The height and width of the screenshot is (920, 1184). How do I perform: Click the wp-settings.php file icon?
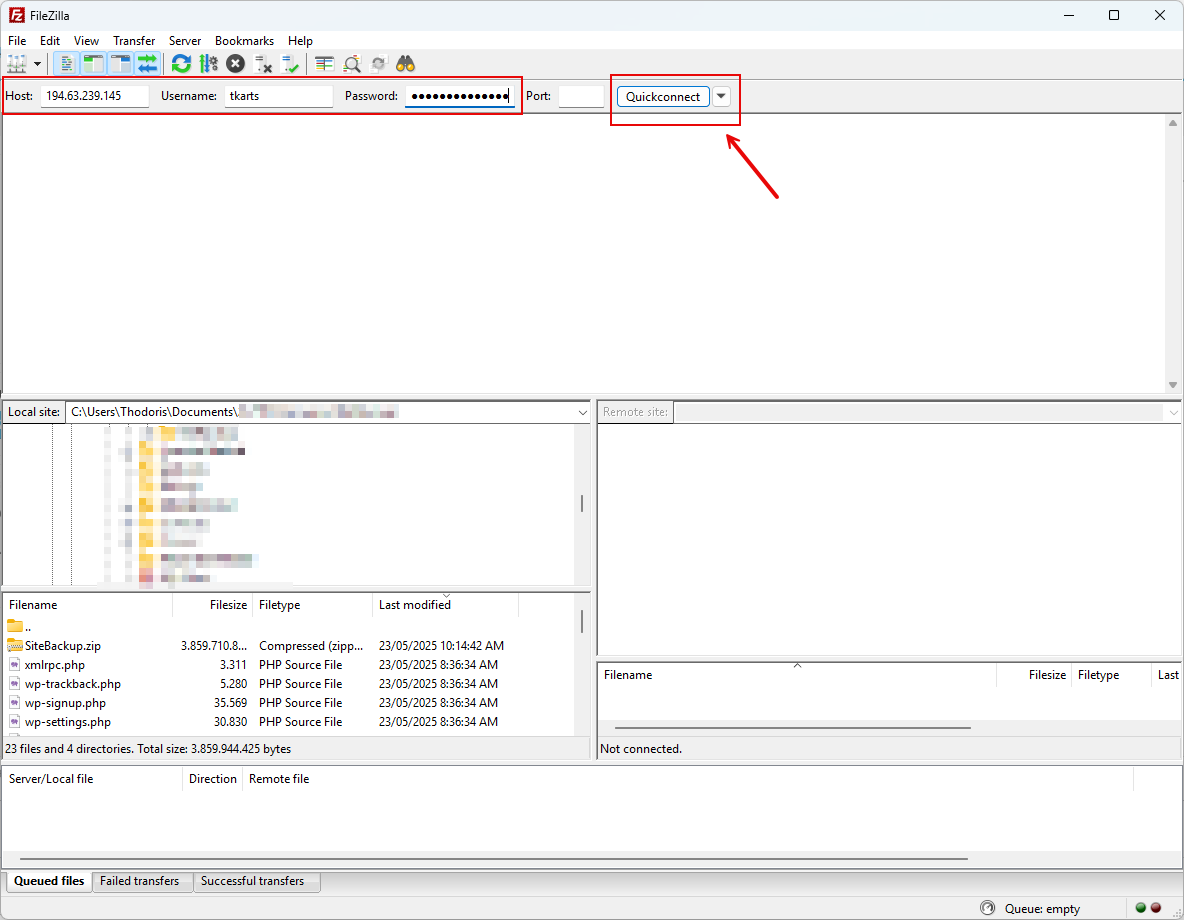pyautogui.click(x=14, y=721)
